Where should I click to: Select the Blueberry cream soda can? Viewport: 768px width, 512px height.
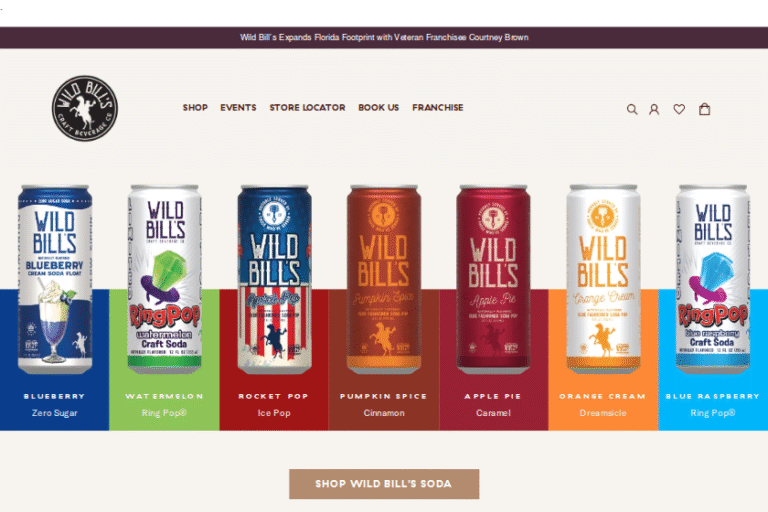pos(55,279)
